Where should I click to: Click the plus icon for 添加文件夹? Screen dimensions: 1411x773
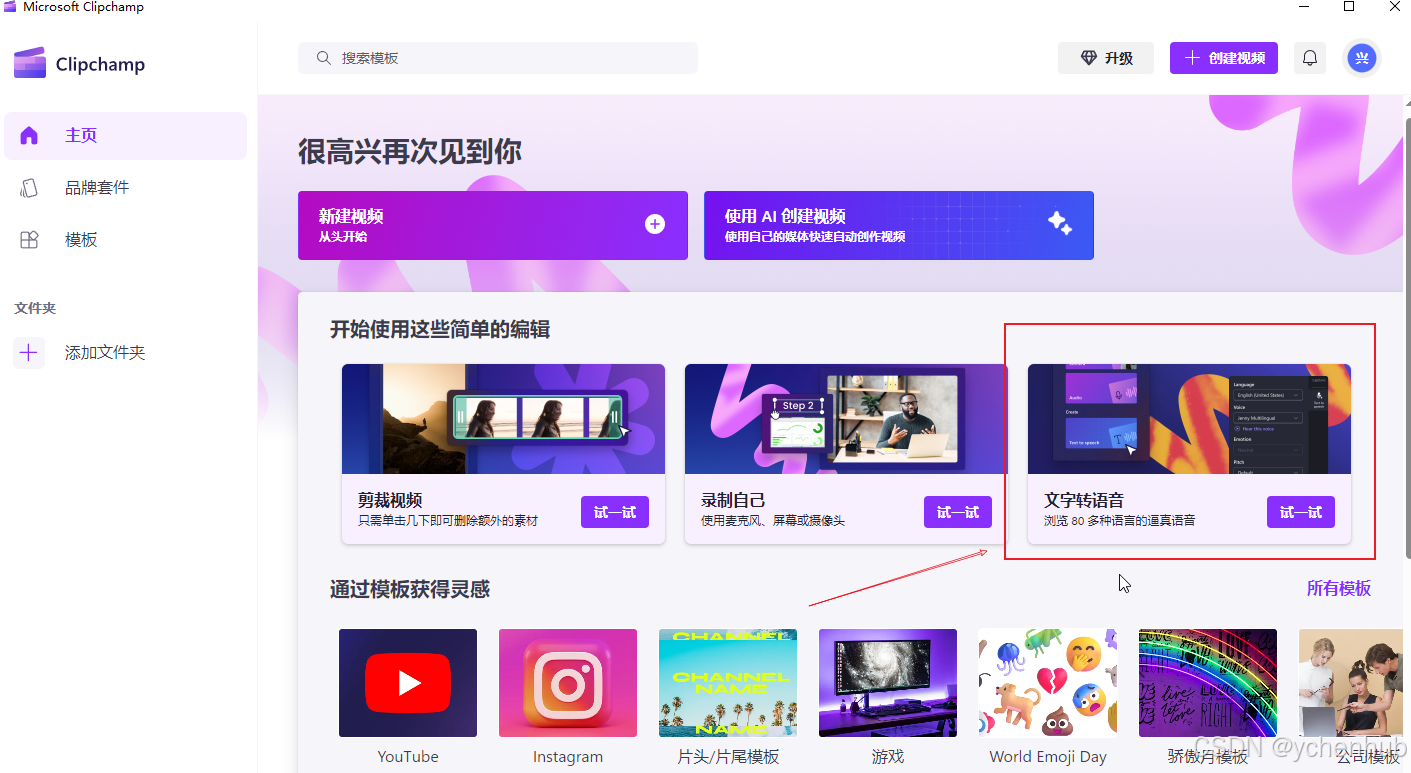(29, 353)
